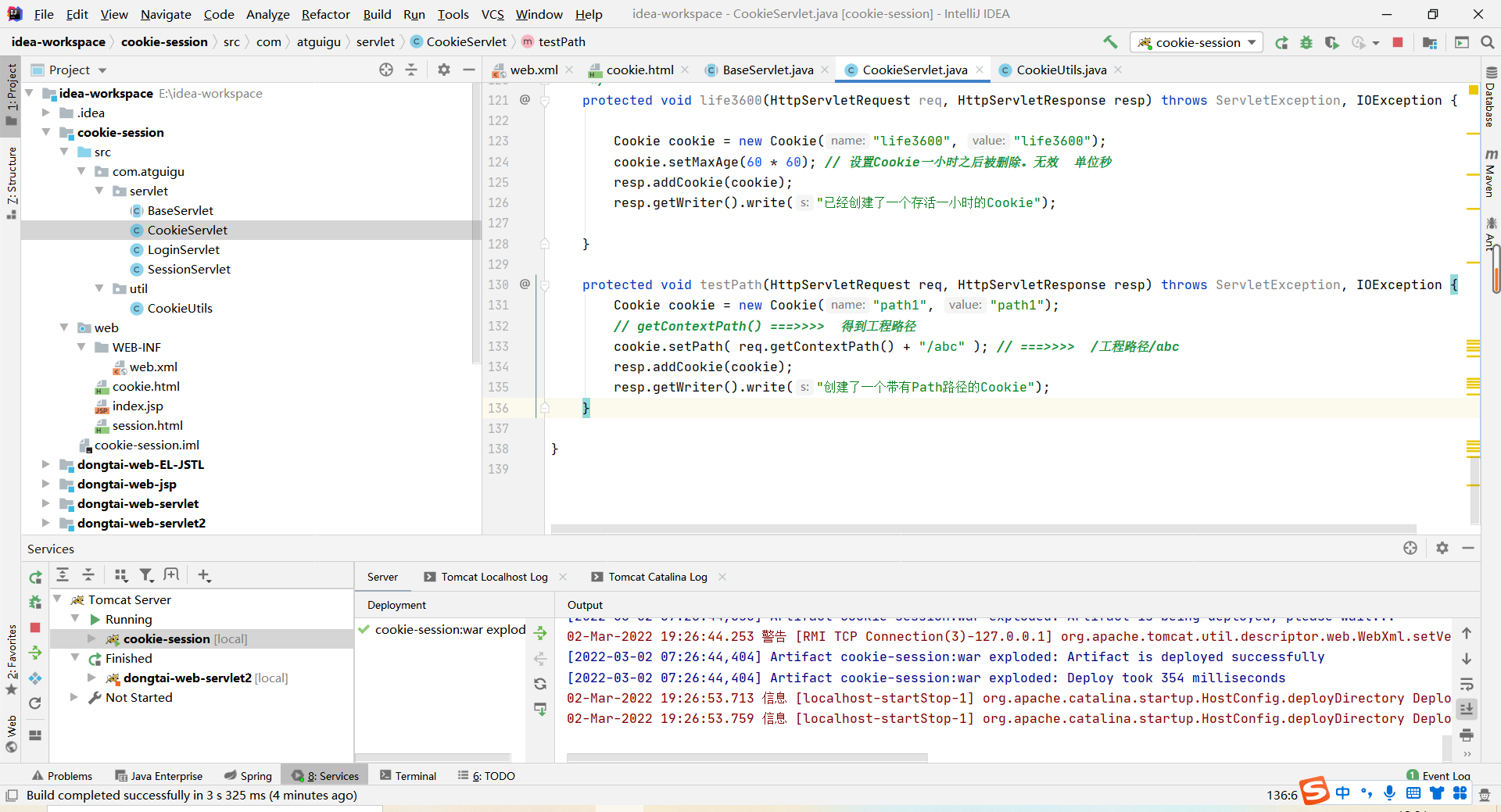Collapse the util package
This screenshot has width=1501, height=812.
(x=99, y=288)
